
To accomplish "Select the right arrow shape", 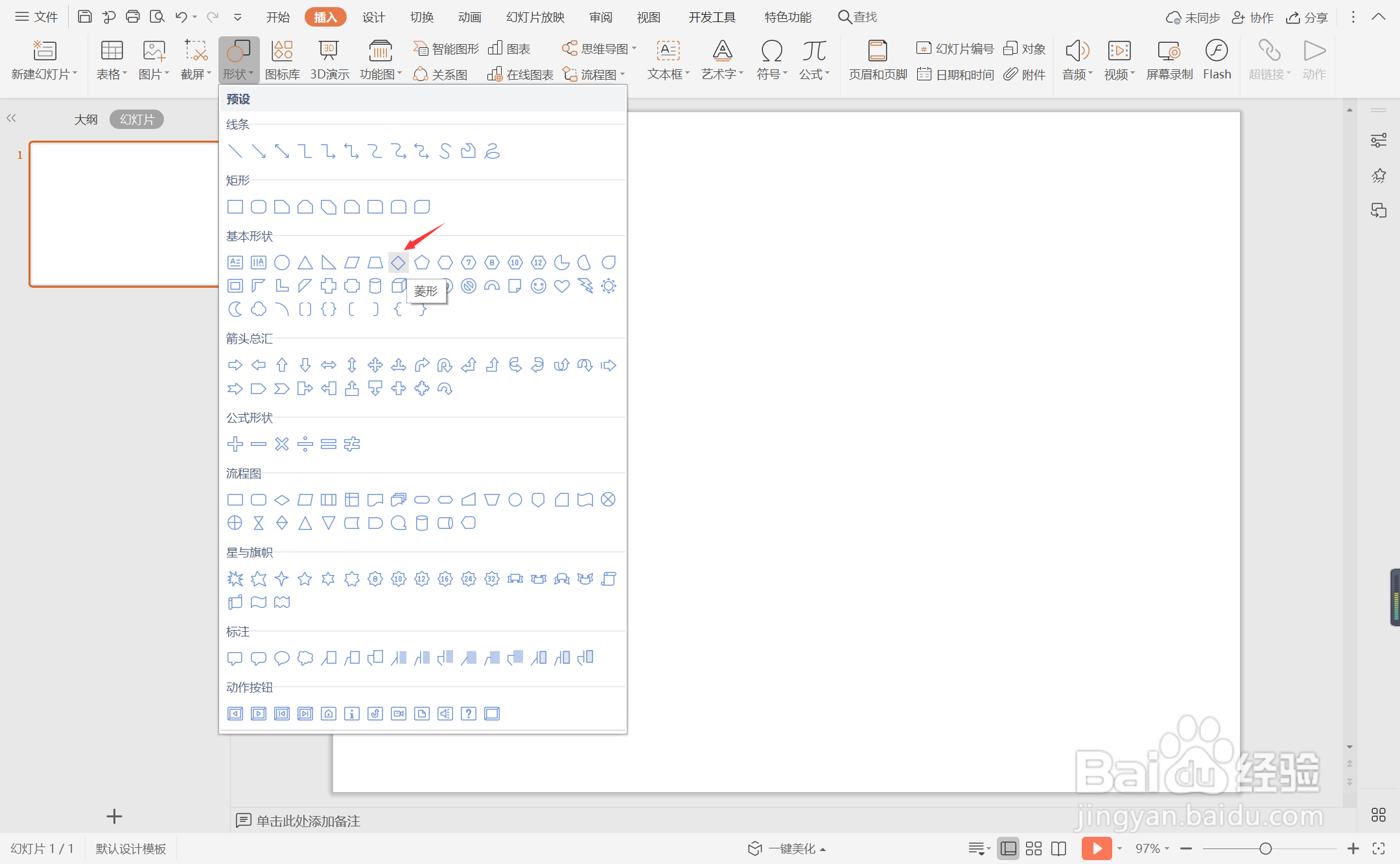I will pos(235,365).
